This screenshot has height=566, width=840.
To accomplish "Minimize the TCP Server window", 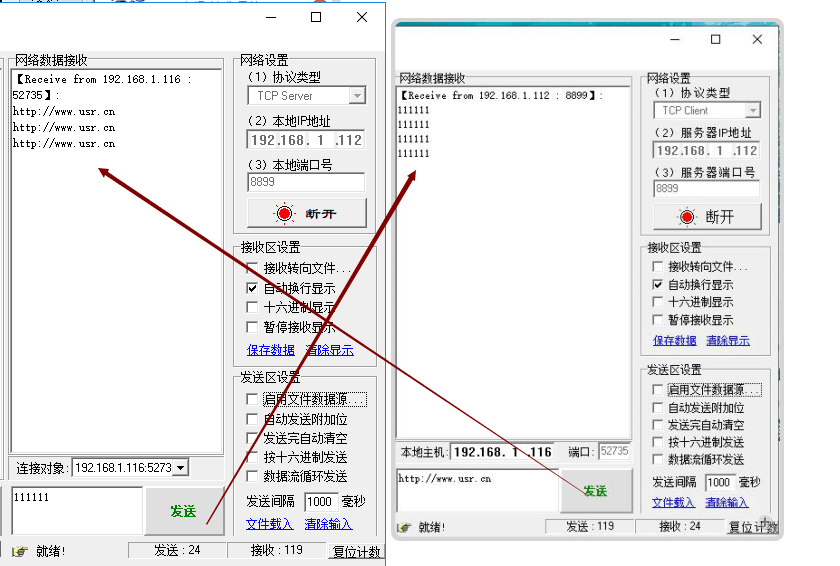I will click(x=271, y=17).
